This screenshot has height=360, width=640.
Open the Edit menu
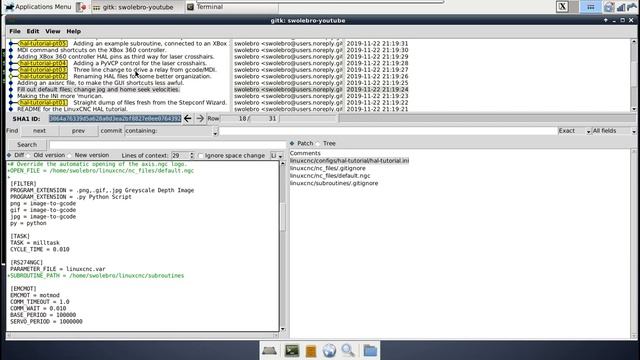click(x=33, y=31)
